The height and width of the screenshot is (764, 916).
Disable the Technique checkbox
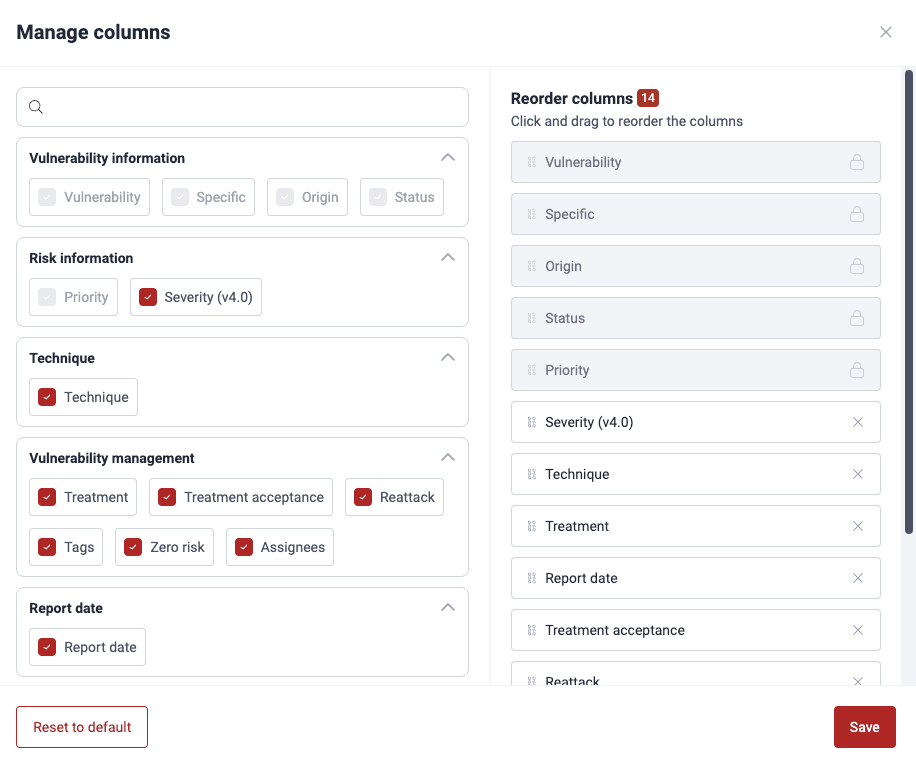(x=46, y=396)
